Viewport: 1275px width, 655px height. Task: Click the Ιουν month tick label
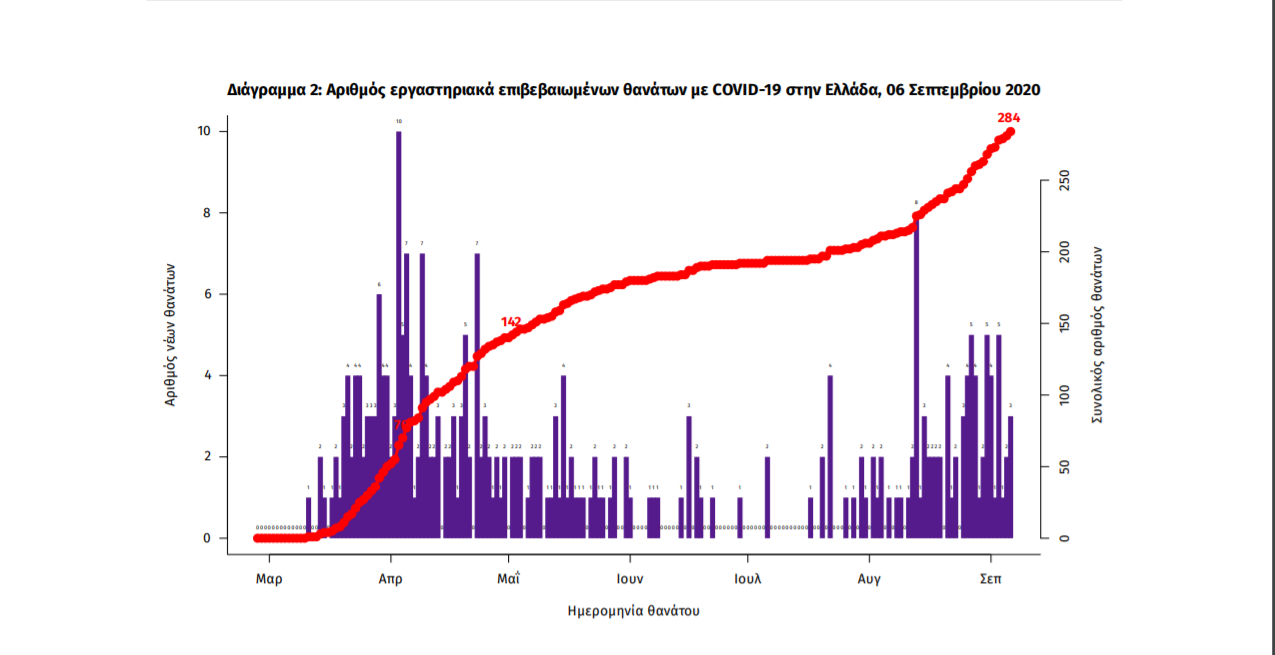tap(629, 579)
